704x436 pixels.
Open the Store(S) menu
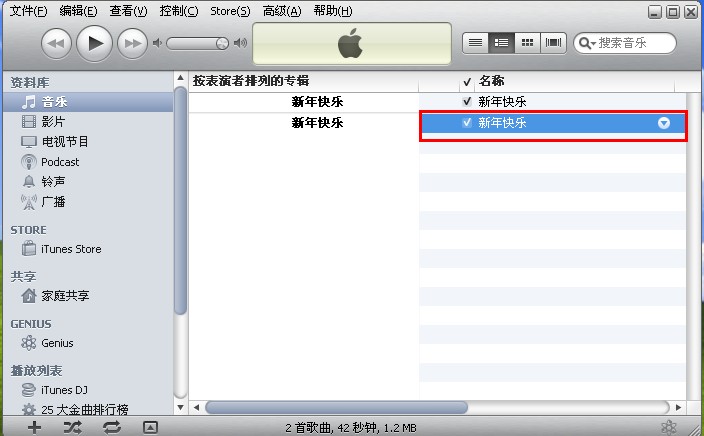click(230, 11)
